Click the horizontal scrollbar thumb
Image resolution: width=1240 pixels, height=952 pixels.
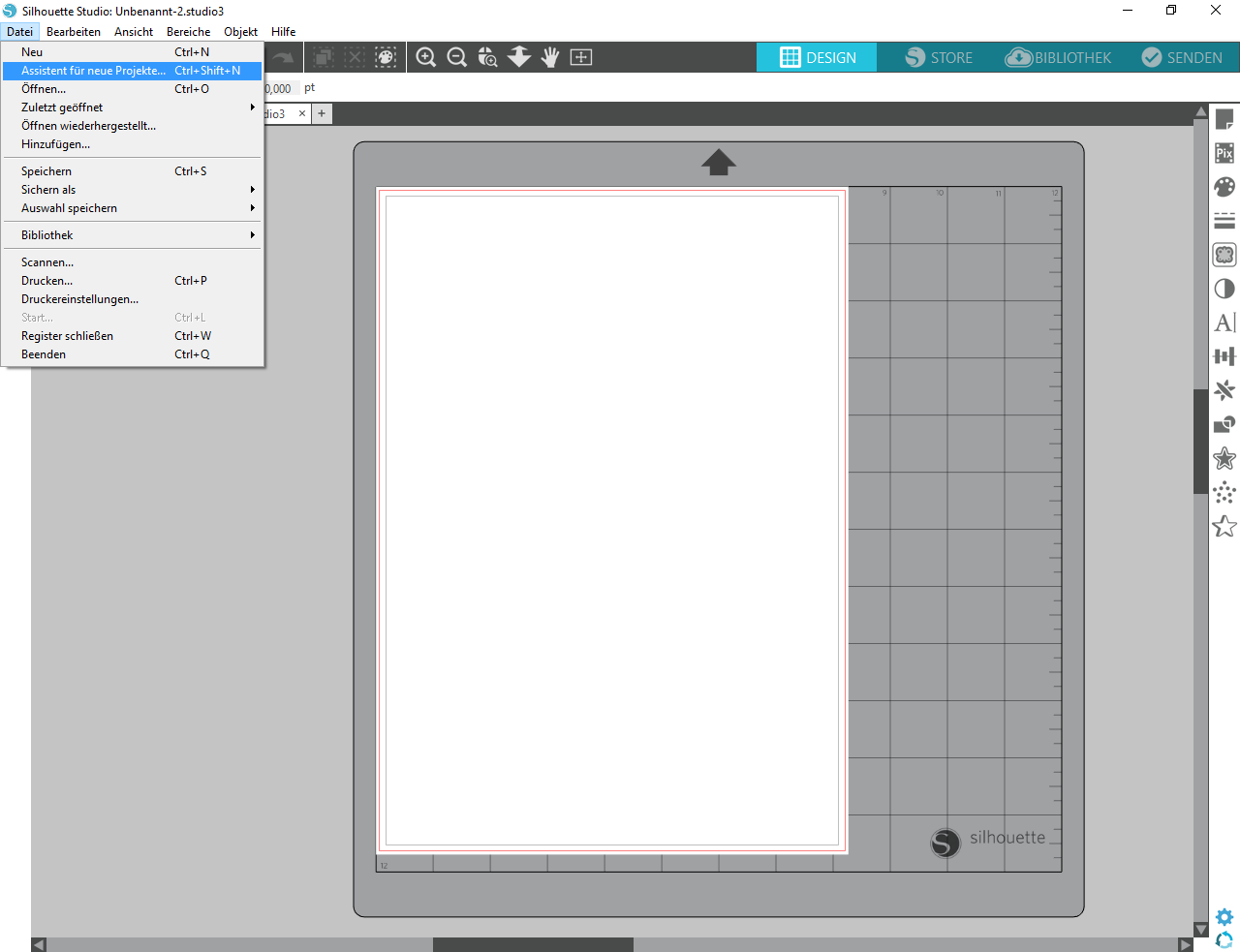(533, 944)
